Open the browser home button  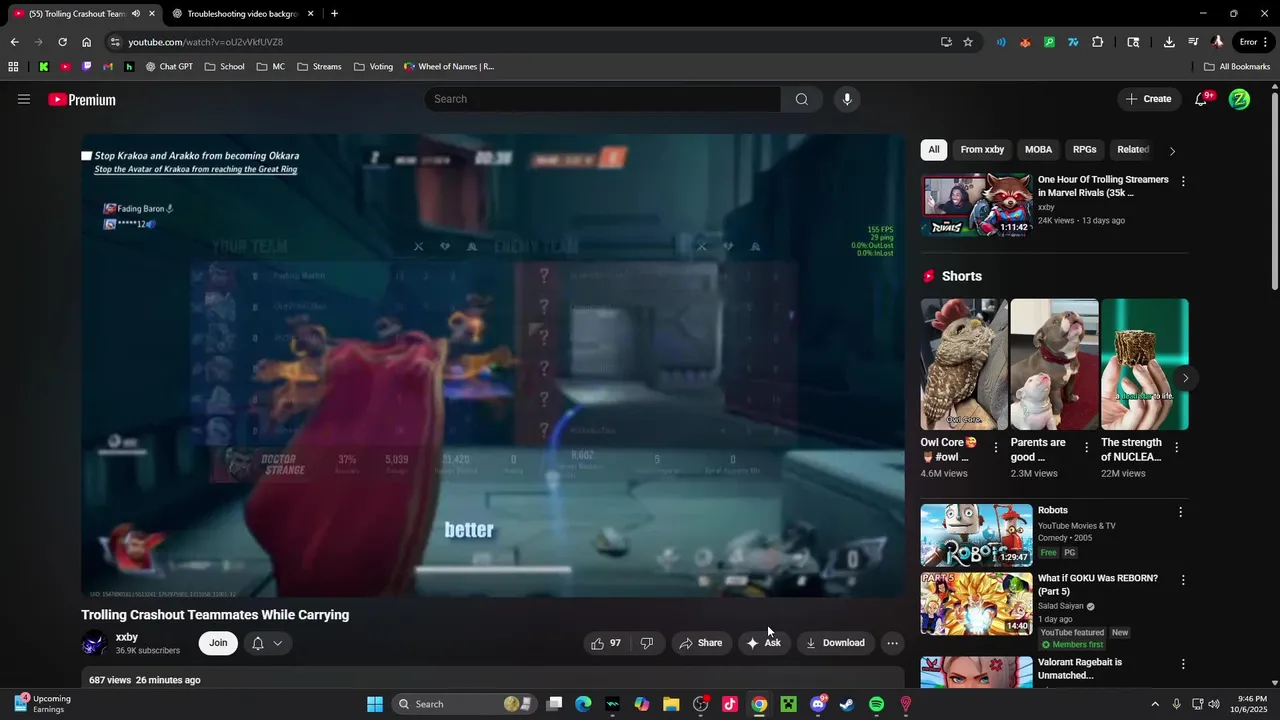click(x=86, y=42)
